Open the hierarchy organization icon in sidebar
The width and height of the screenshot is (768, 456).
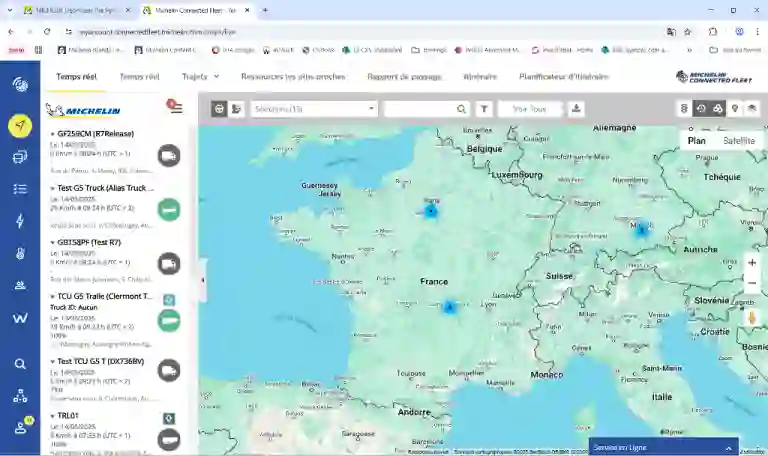click(x=20, y=396)
